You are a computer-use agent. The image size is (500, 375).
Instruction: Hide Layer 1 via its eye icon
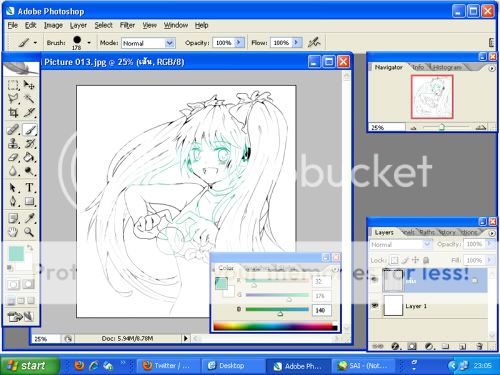click(375, 305)
